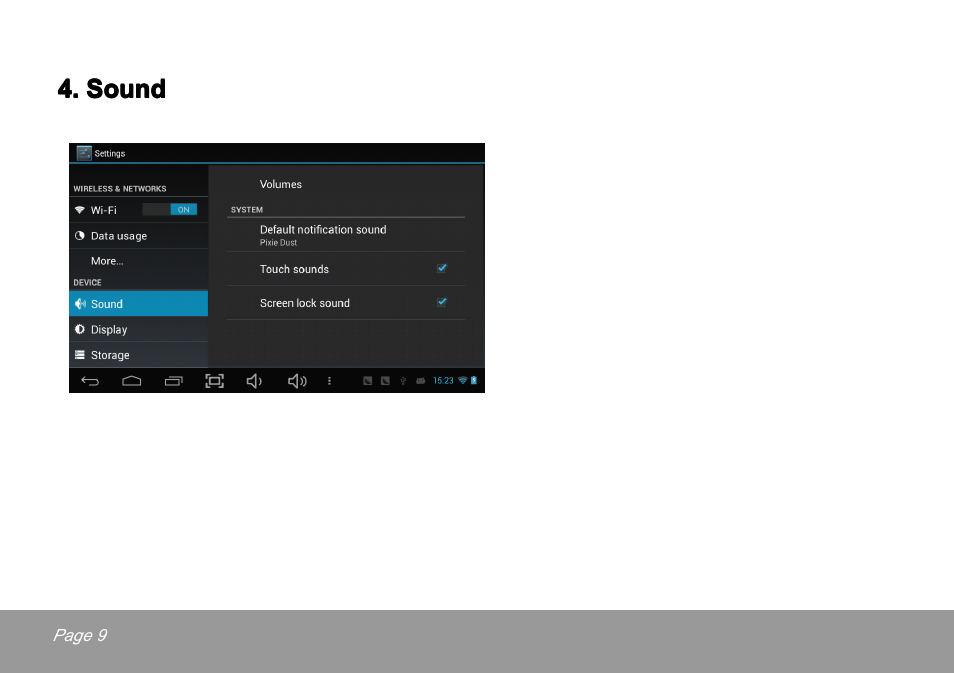Uncheck the Touch sounds checkbox
This screenshot has height=673, width=954.
(x=442, y=268)
